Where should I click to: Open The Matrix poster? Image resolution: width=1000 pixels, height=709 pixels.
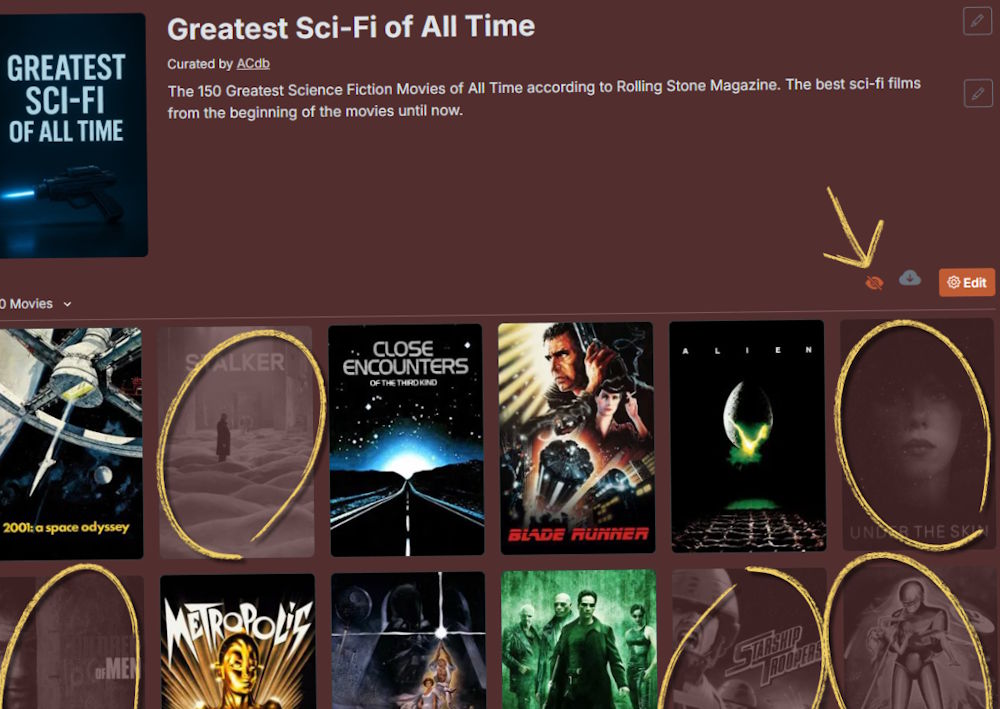(579, 640)
